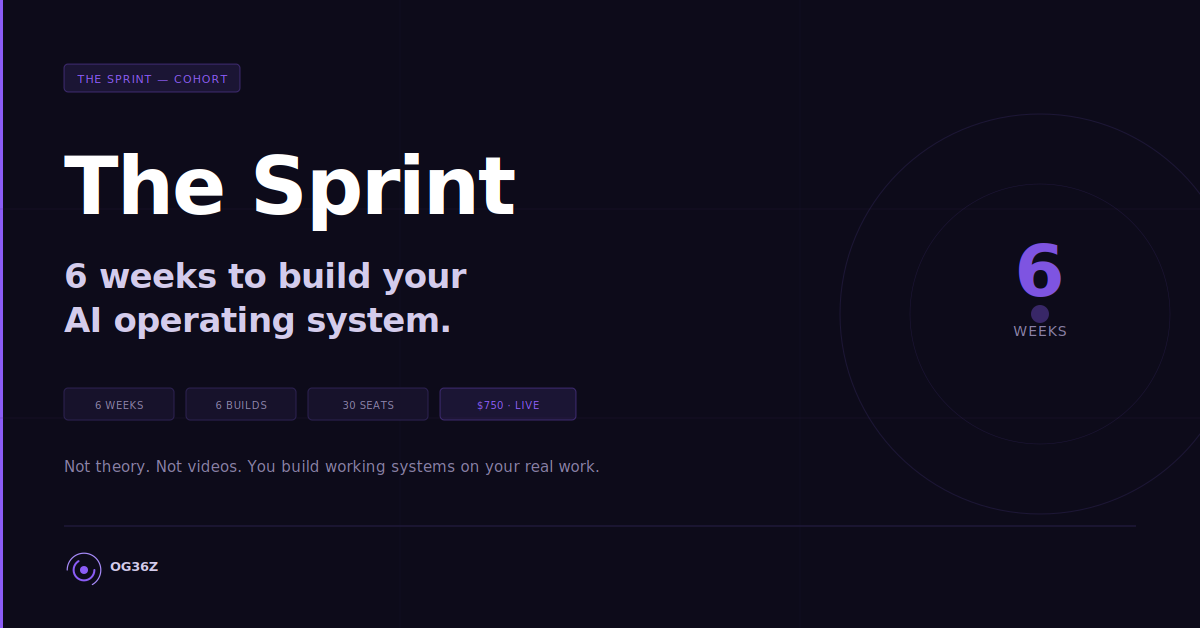Open the 6 WEEKS chip details
Viewport: 1200px width, 628px height.
coord(119,404)
